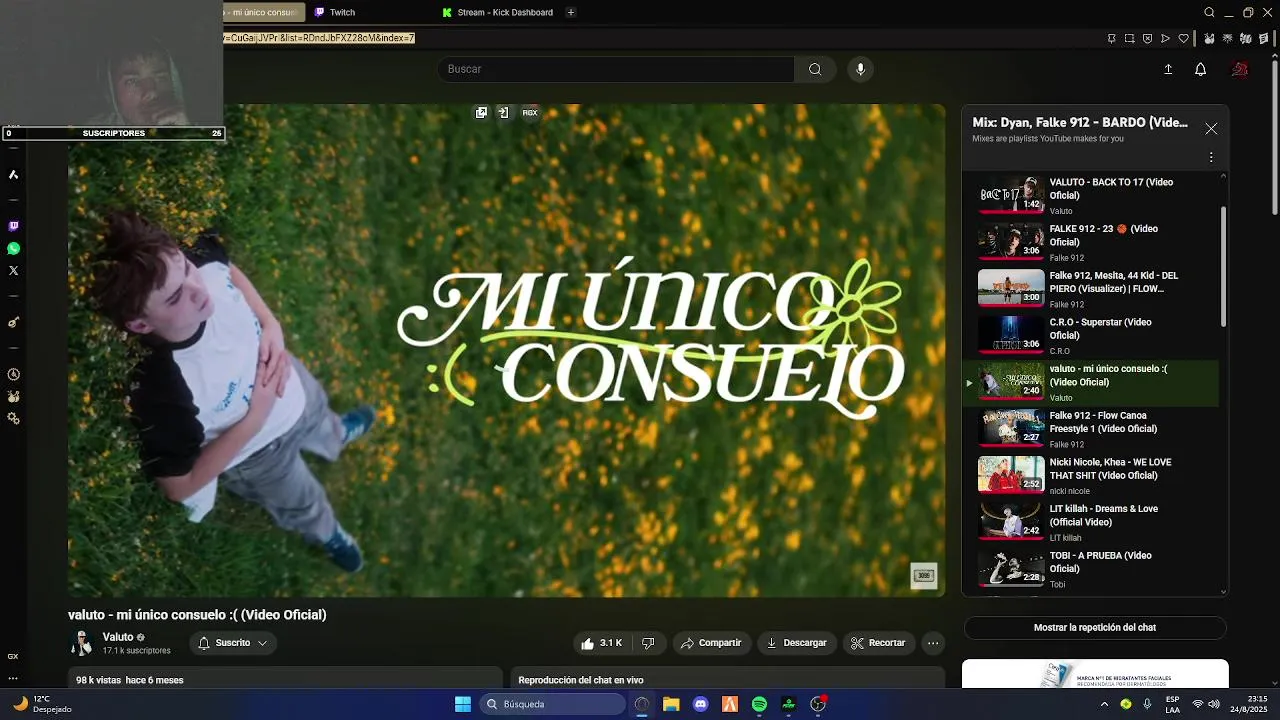Viewport: 1280px width, 720px height.
Task: Open the Windows Start menu
Action: click(x=463, y=704)
